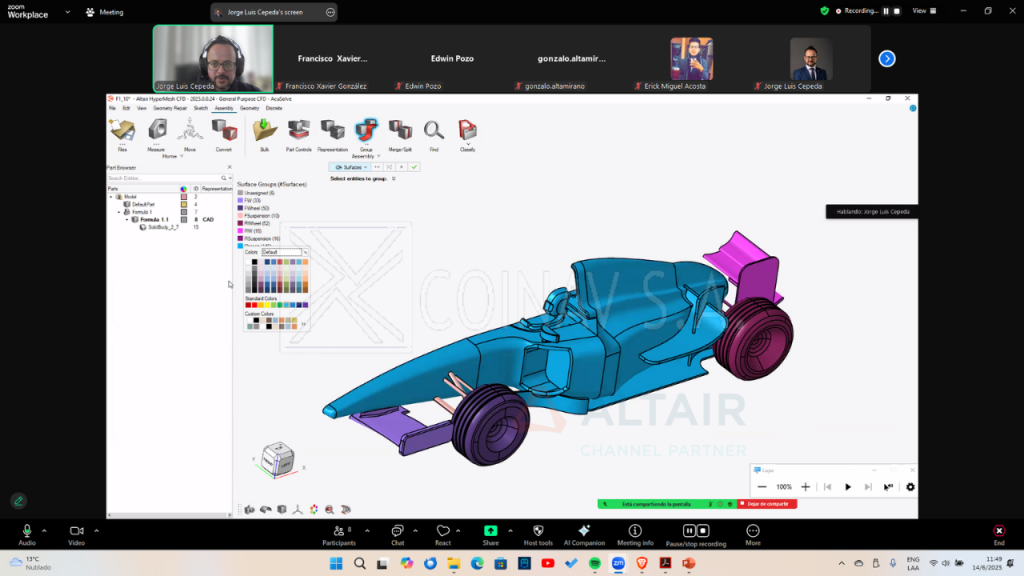Switch to the Sketch ribbon tab
Image resolution: width=1024 pixels, height=576 pixels.
pyautogui.click(x=201, y=108)
